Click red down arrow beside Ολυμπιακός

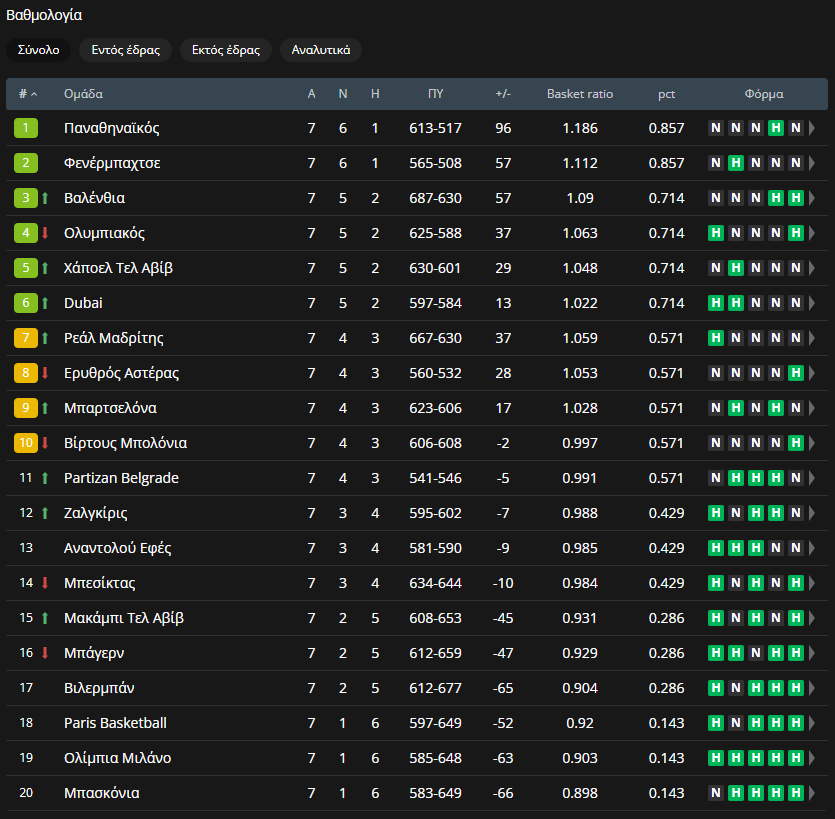[x=45, y=233]
